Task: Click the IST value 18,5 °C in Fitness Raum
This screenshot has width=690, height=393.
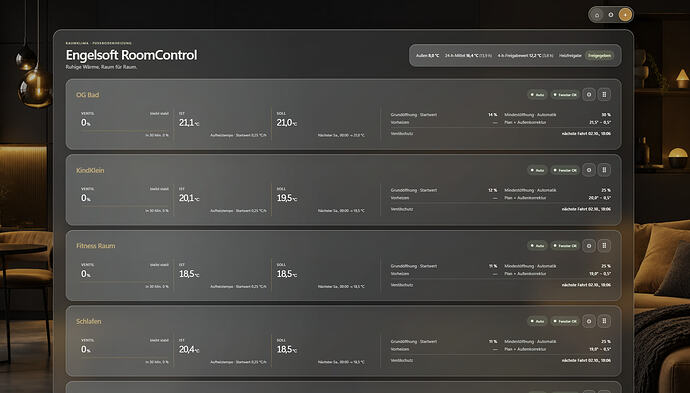Action: 189,274
